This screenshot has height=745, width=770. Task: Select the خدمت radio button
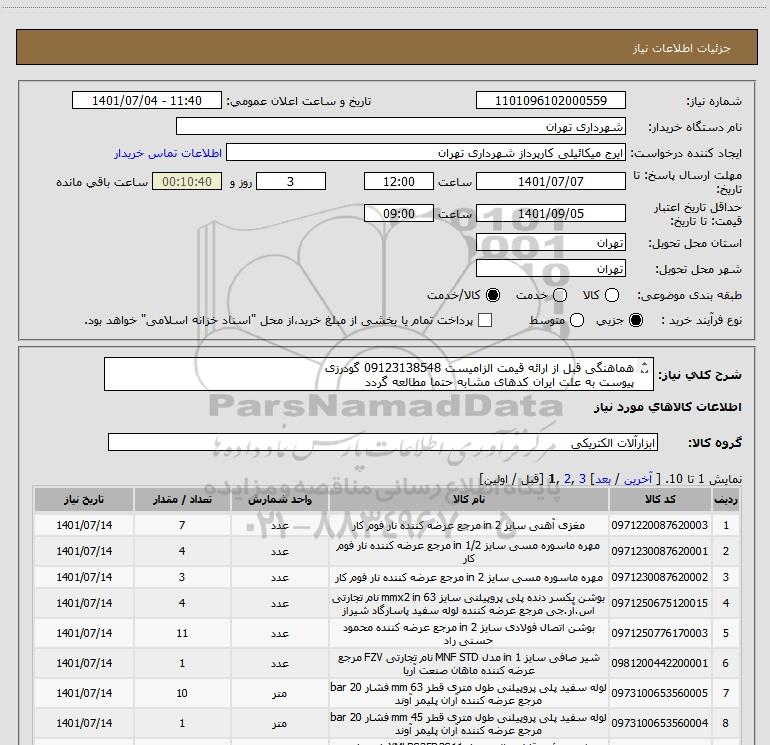click(x=560, y=295)
